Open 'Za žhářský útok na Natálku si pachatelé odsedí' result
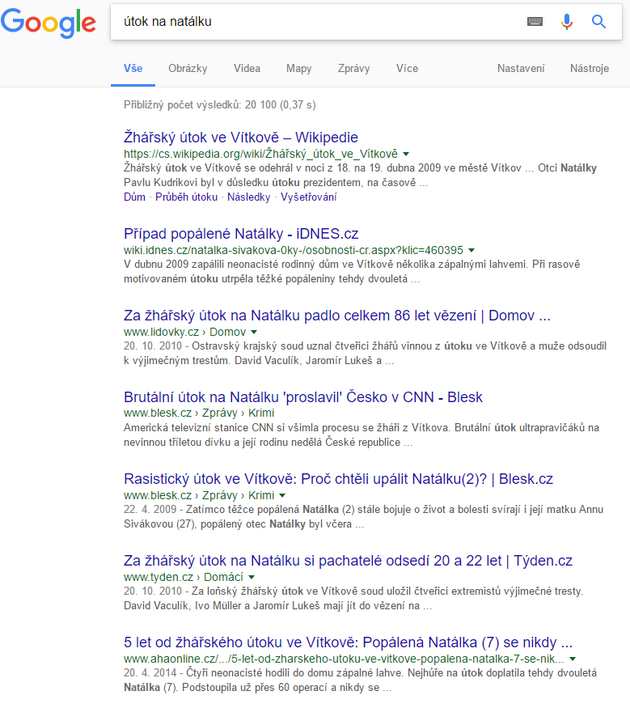630x708 pixels. tap(348, 561)
